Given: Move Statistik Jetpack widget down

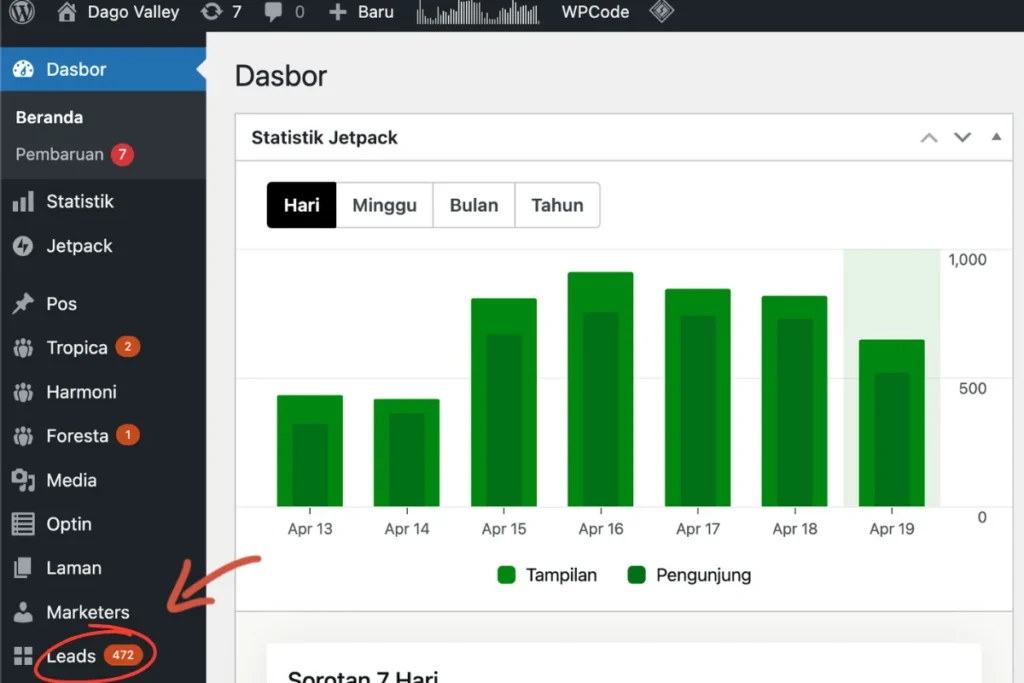Looking at the screenshot, I should coord(962,137).
